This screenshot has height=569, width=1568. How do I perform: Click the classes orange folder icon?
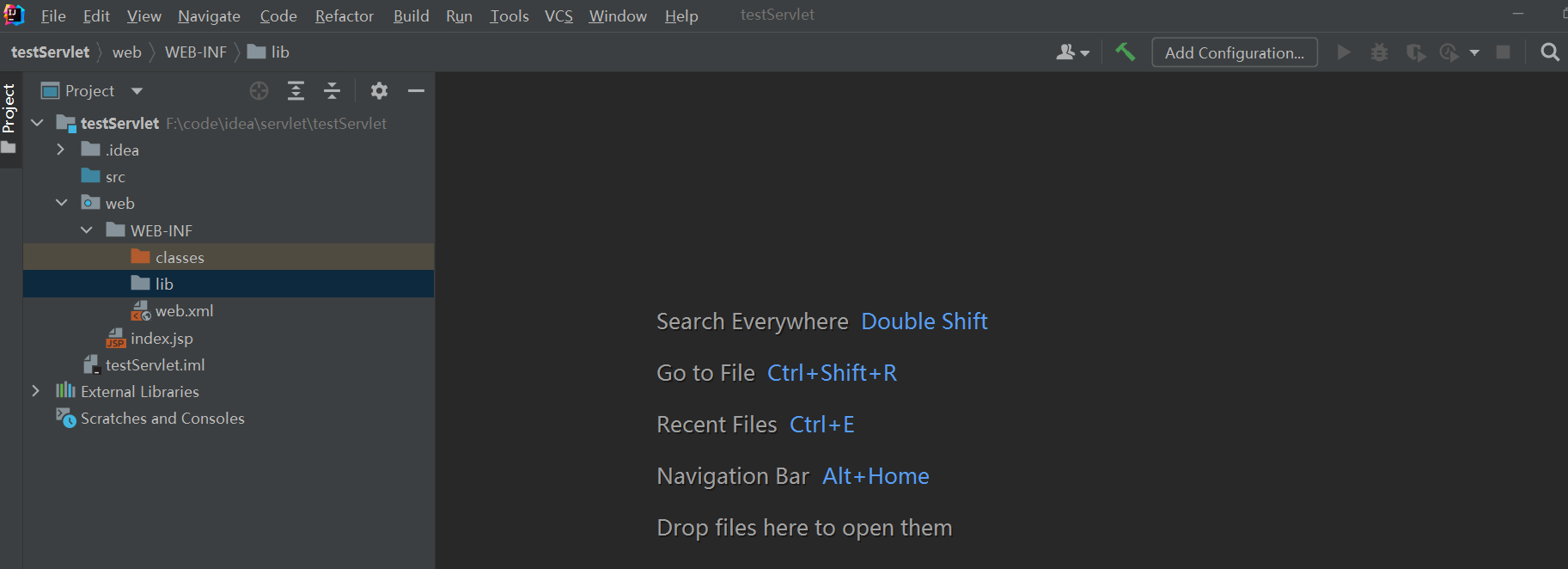click(x=140, y=256)
